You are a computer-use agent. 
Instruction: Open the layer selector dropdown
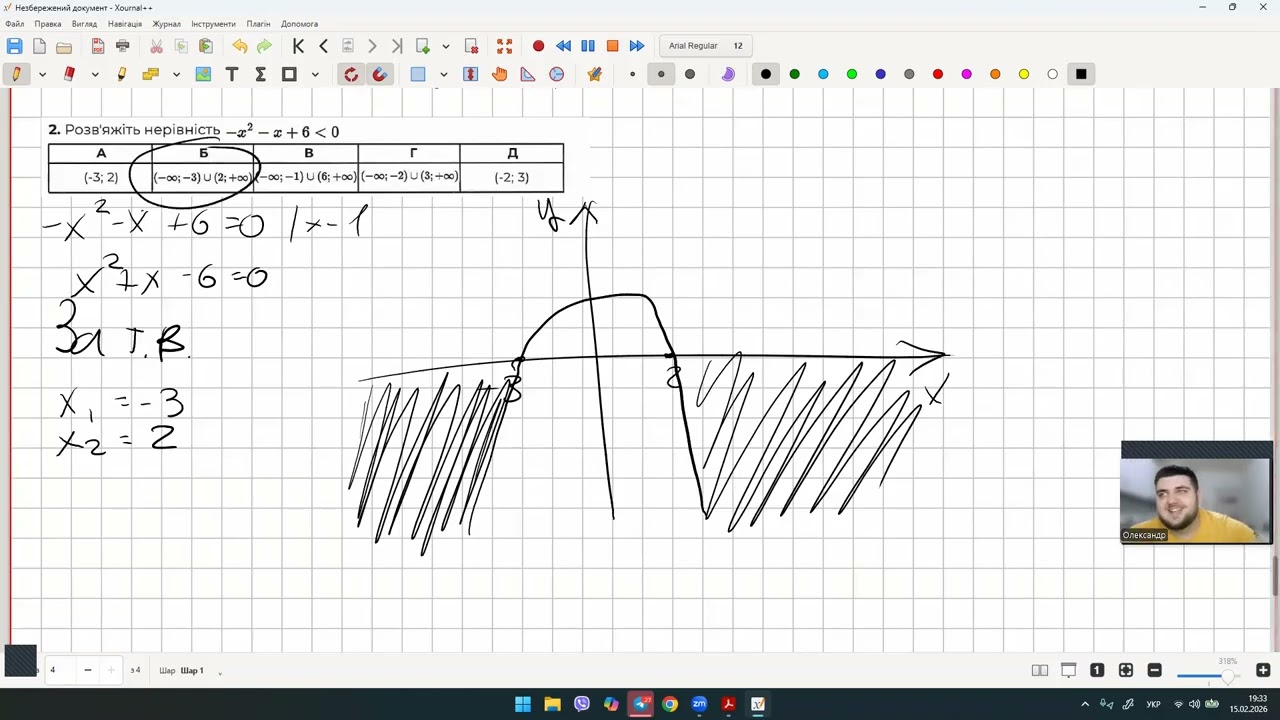(x=220, y=671)
